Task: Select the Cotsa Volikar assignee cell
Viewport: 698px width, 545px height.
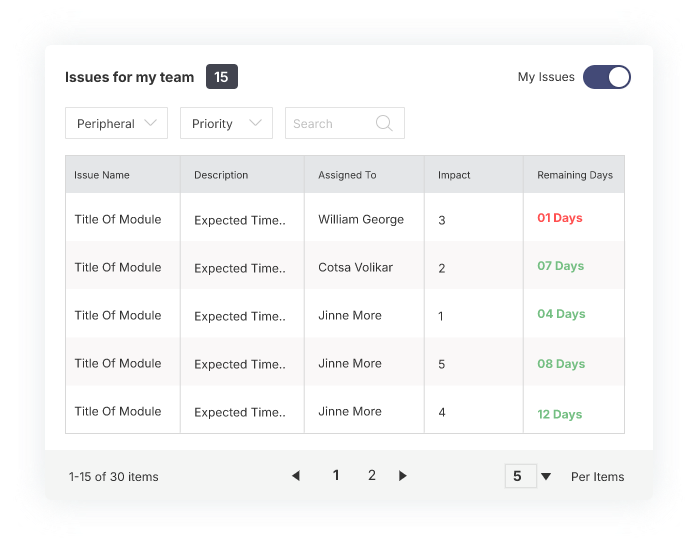Action: point(355,267)
